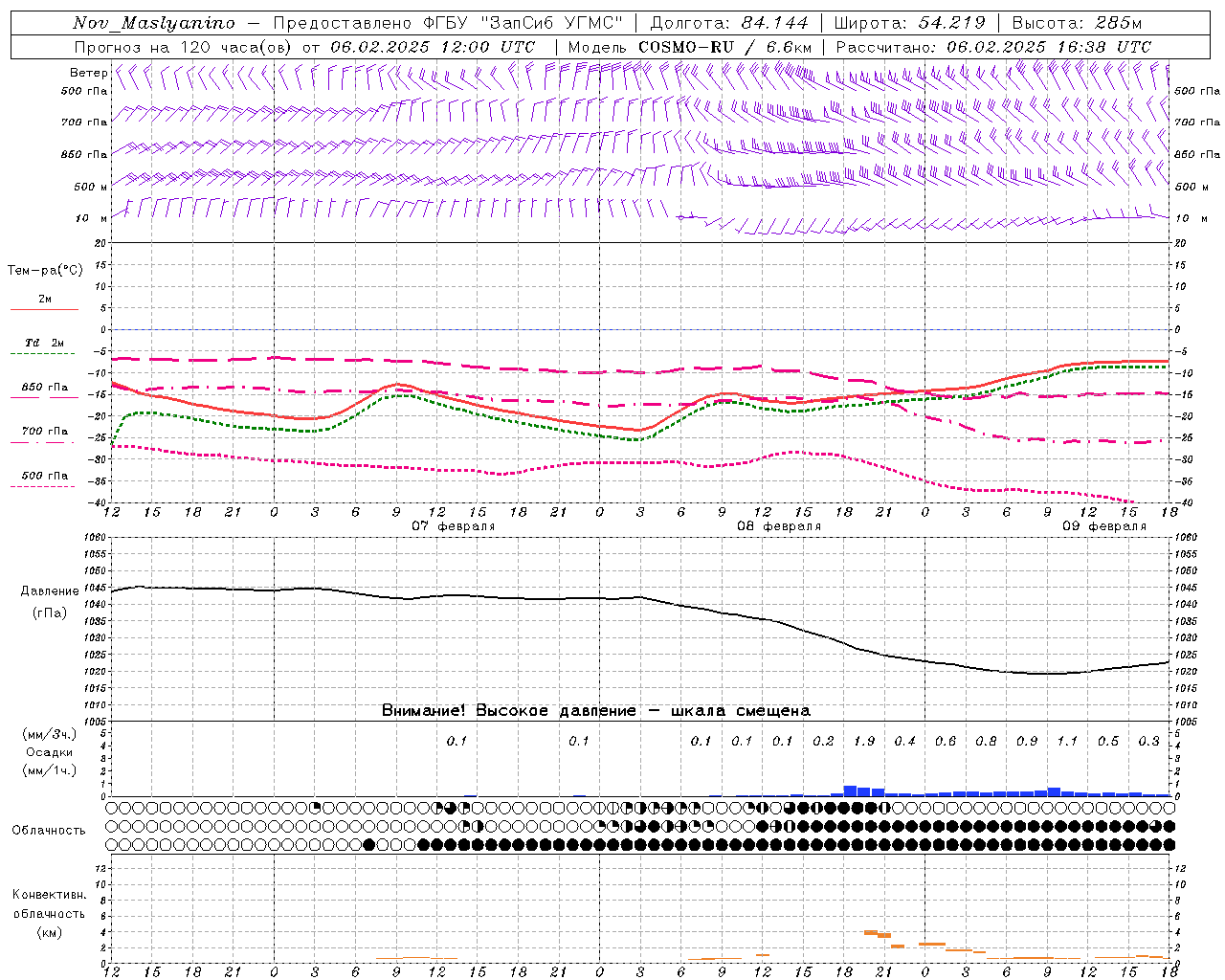Select the "850 гПа" temperature legend entry
The height and width of the screenshot is (980, 1225).
[45, 388]
